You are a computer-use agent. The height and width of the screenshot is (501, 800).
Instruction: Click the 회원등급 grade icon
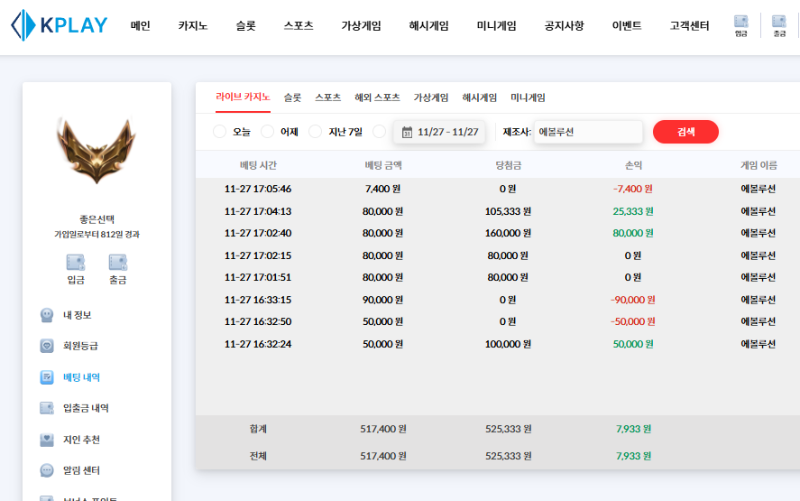point(46,346)
